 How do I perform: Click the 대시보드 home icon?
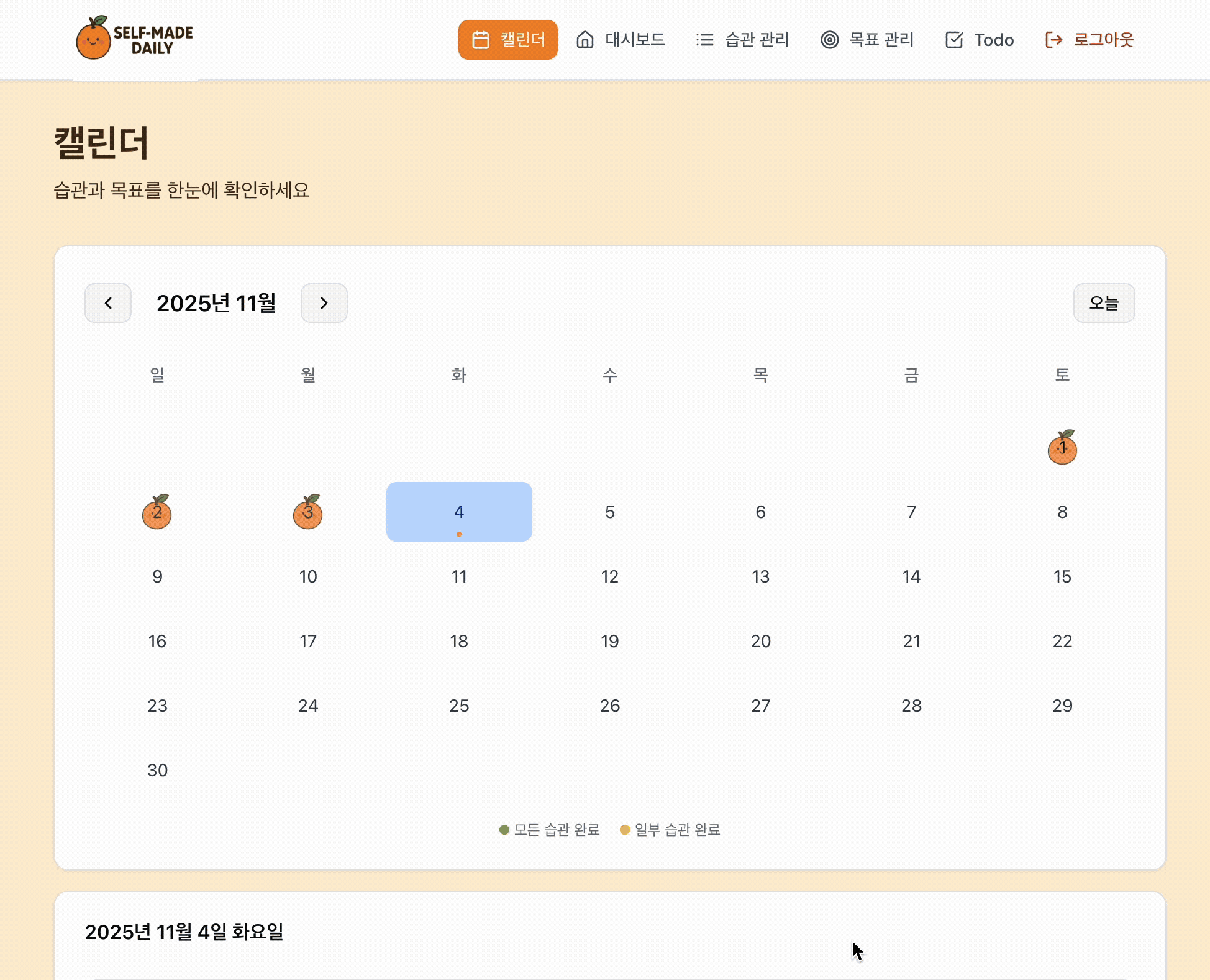584,39
